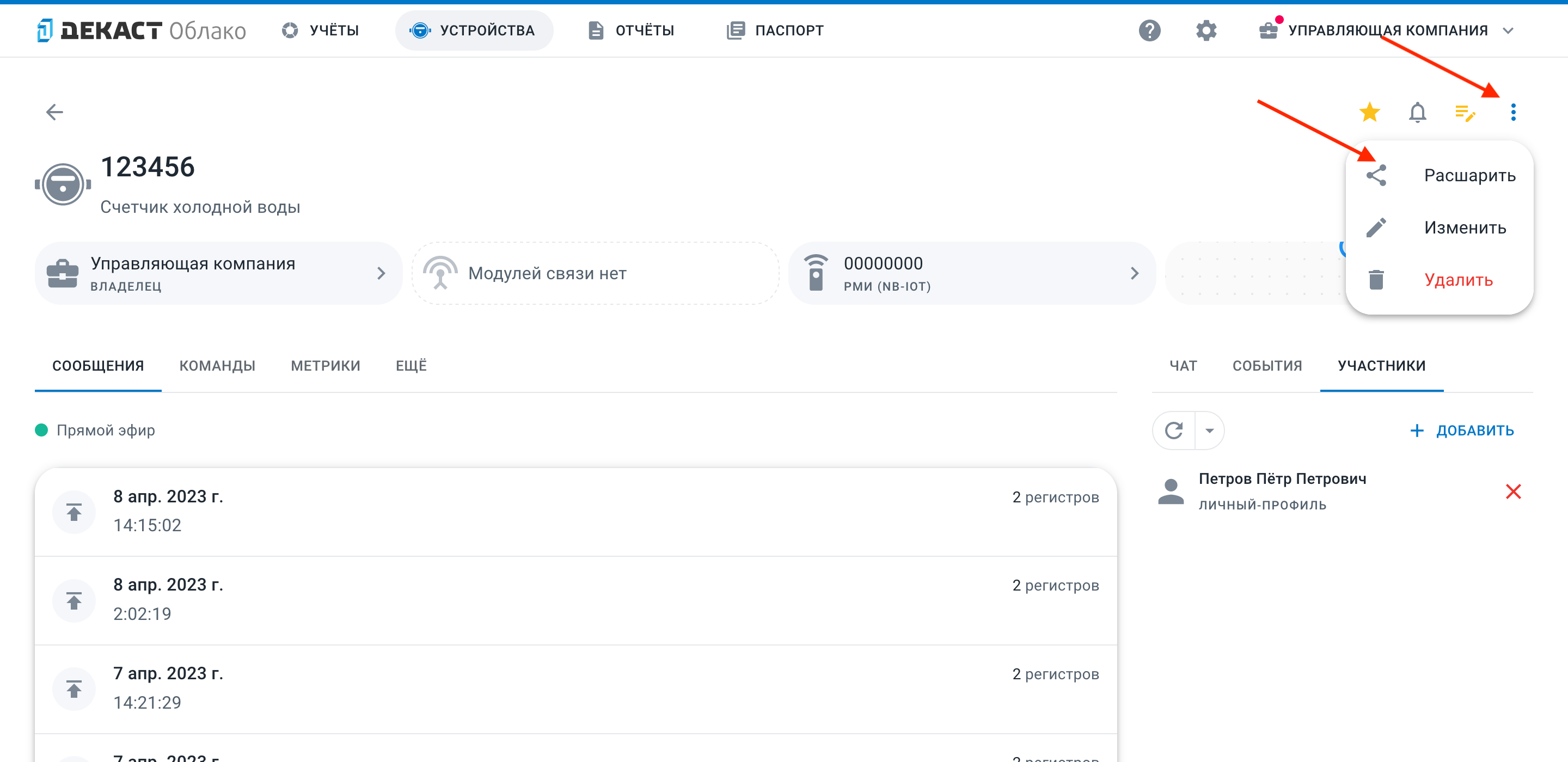
Task: Click the share icon beside Расшарить
Action: click(1376, 175)
